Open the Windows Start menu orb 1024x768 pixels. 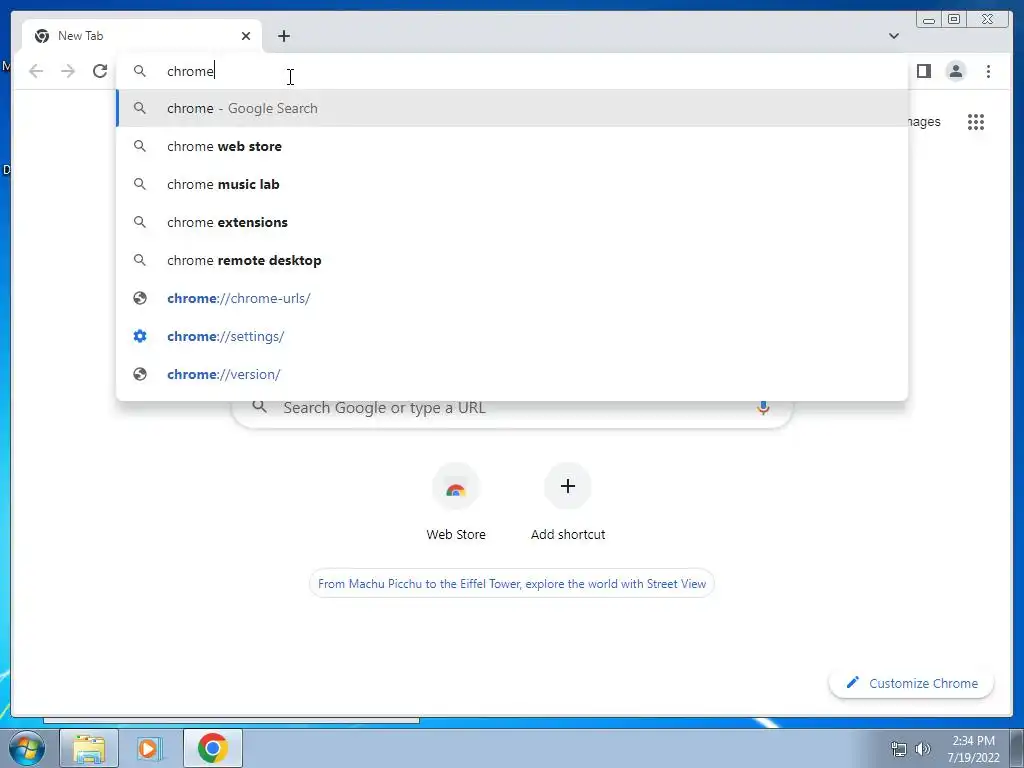coord(27,748)
